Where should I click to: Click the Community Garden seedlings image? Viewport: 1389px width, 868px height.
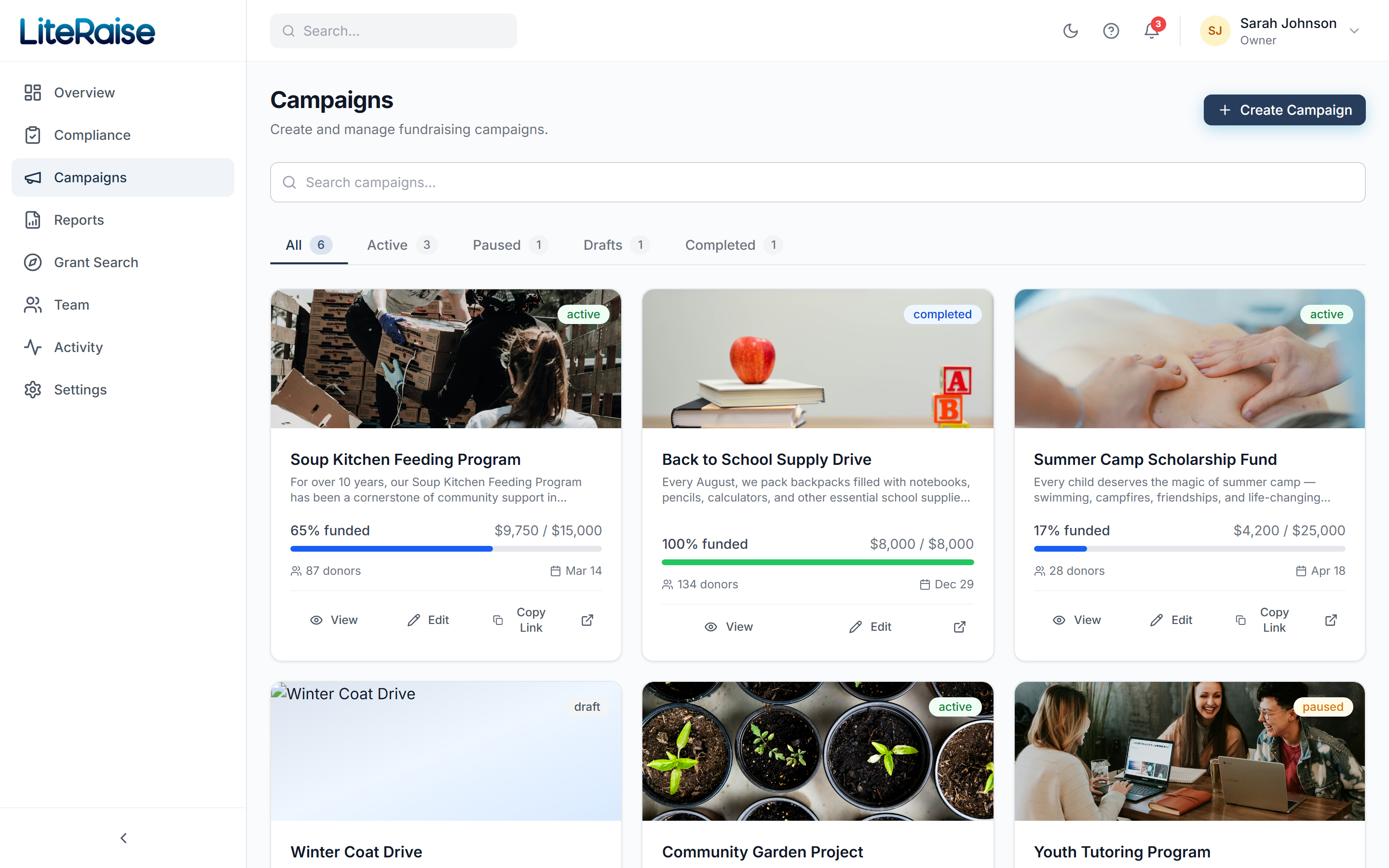tap(817, 751)
